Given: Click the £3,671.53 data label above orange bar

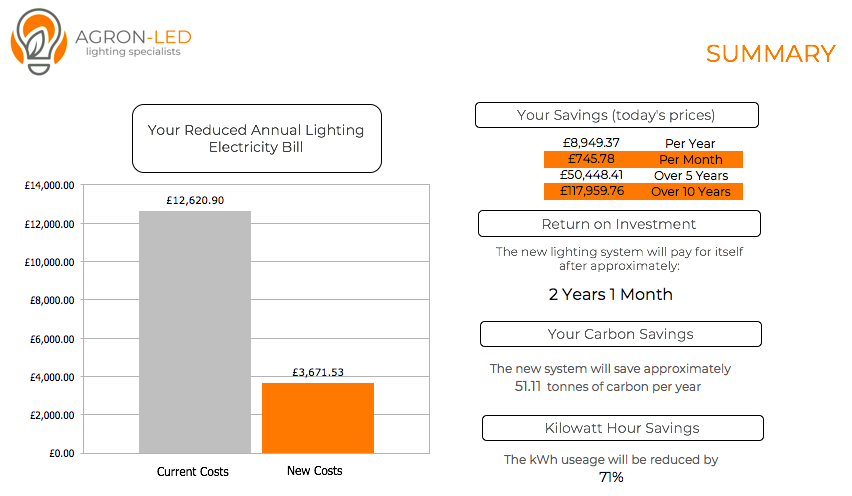Looking at the screenshot, I should pos(318,372).
